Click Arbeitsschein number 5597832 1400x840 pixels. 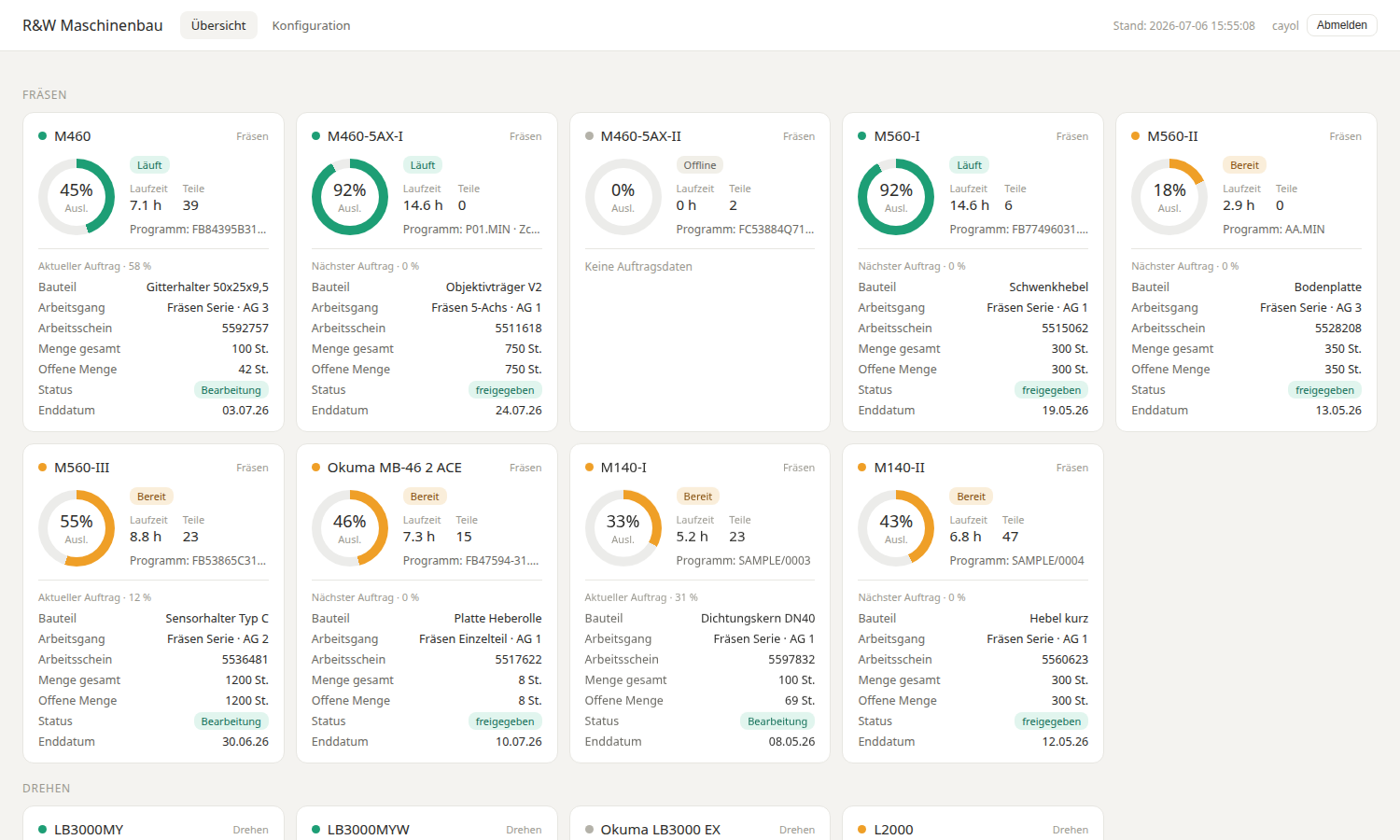[791, 660]
